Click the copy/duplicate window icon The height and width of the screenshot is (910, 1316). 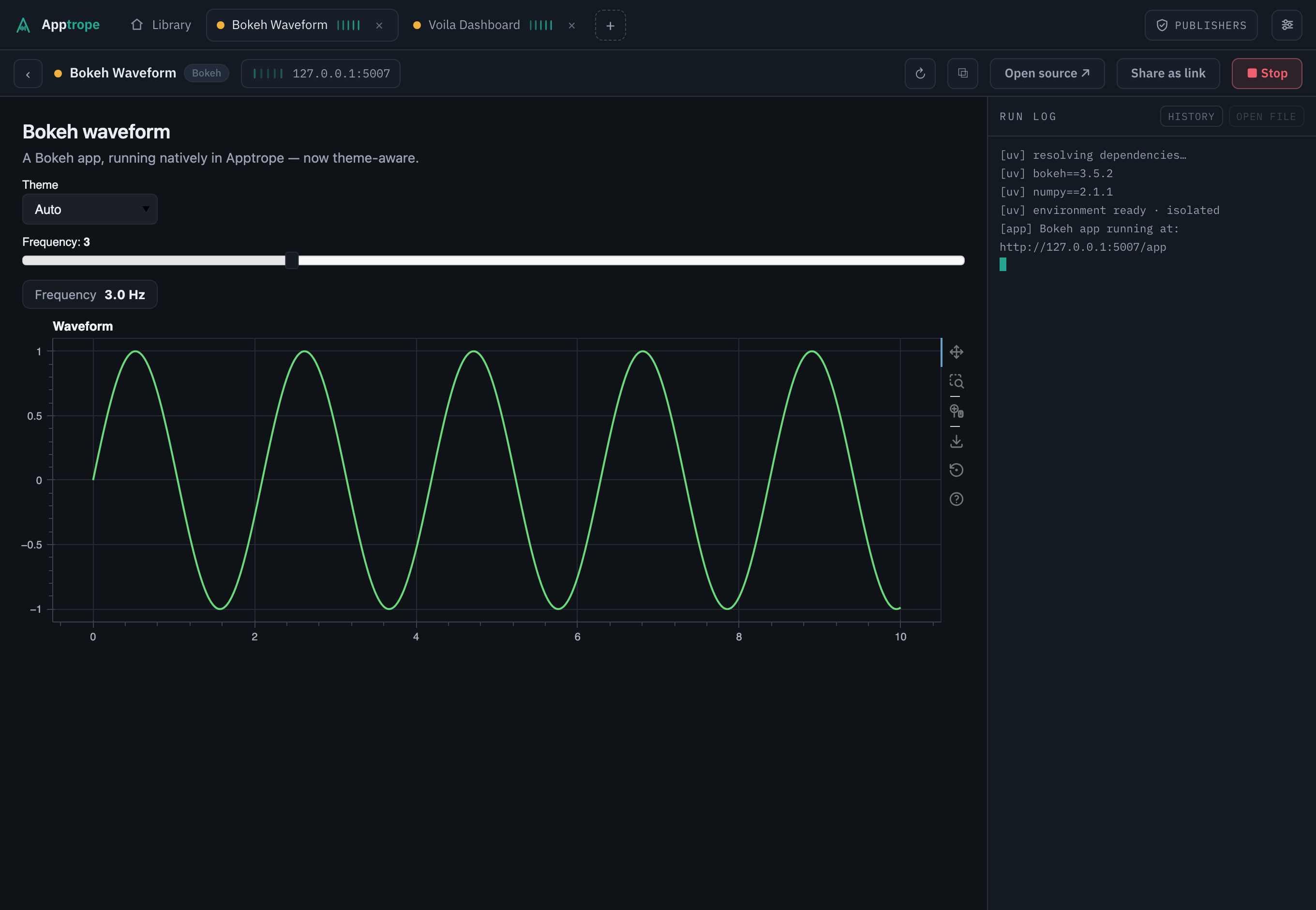pyautogui.click(x=963, y=74)
